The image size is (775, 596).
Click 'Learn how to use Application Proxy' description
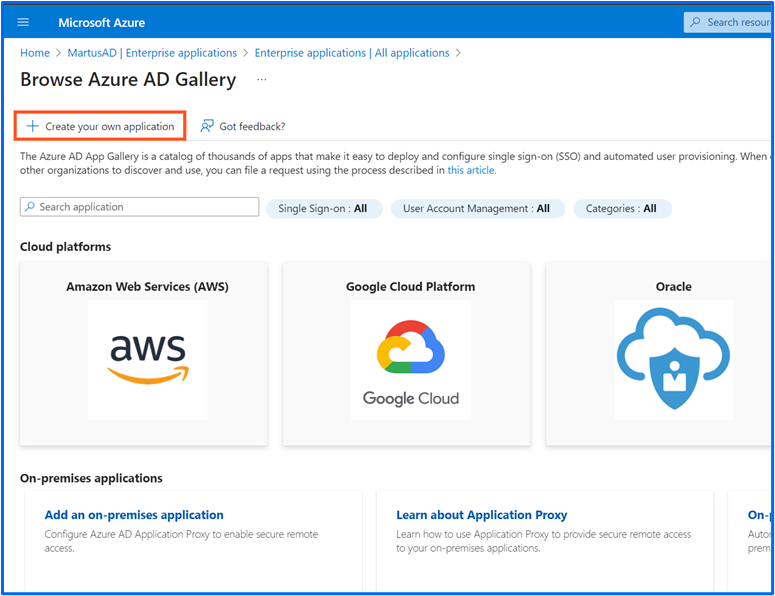pos(543,541)
